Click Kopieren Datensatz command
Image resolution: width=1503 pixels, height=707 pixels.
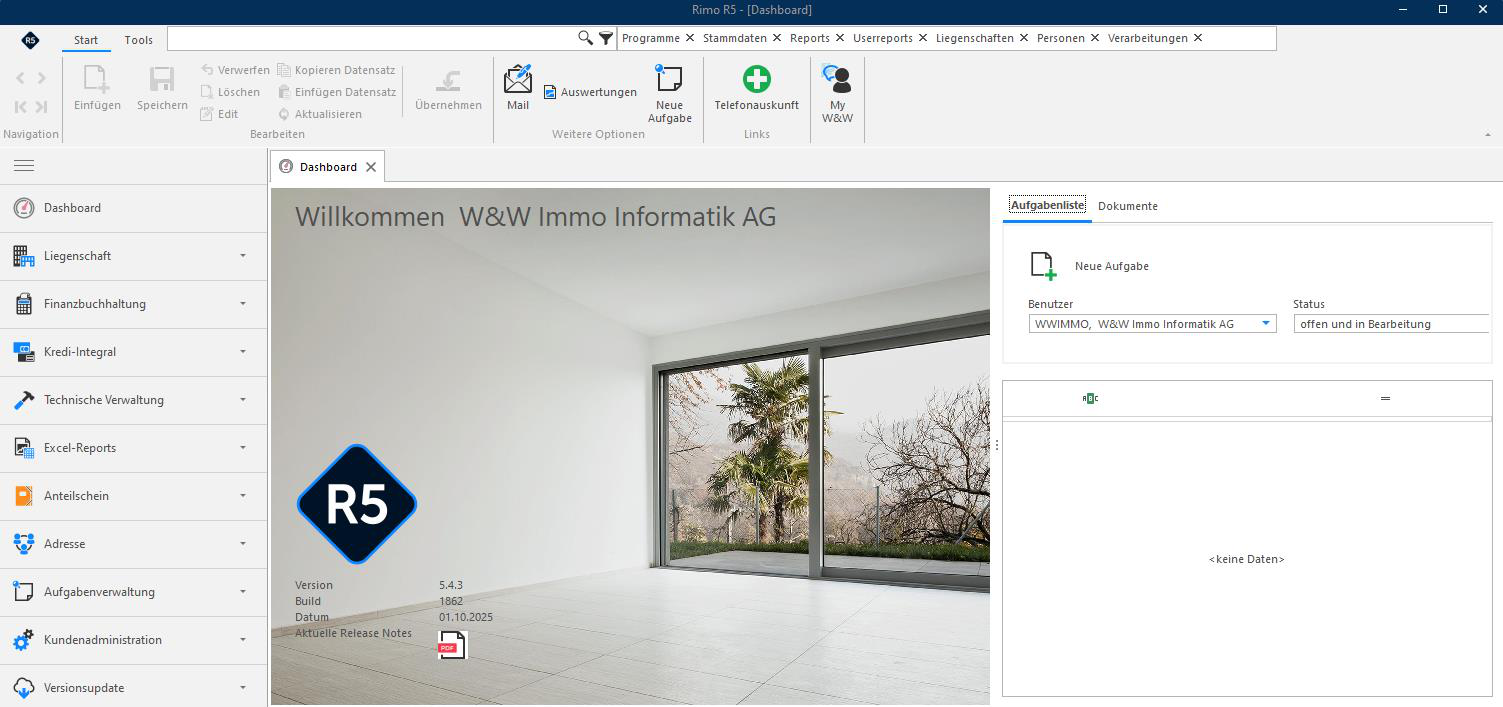pos(336,70)
